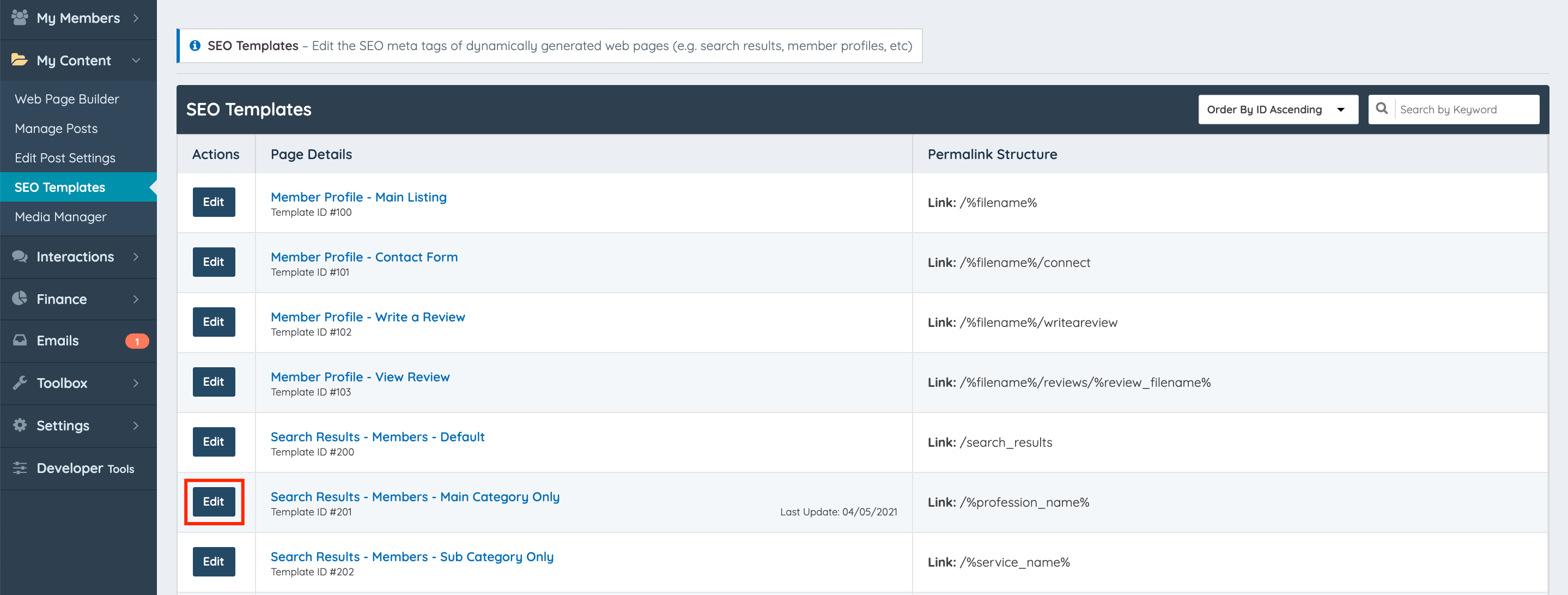Click the Toolbox wrench icon
This screenshot has height=595, width=1568.
20,382
